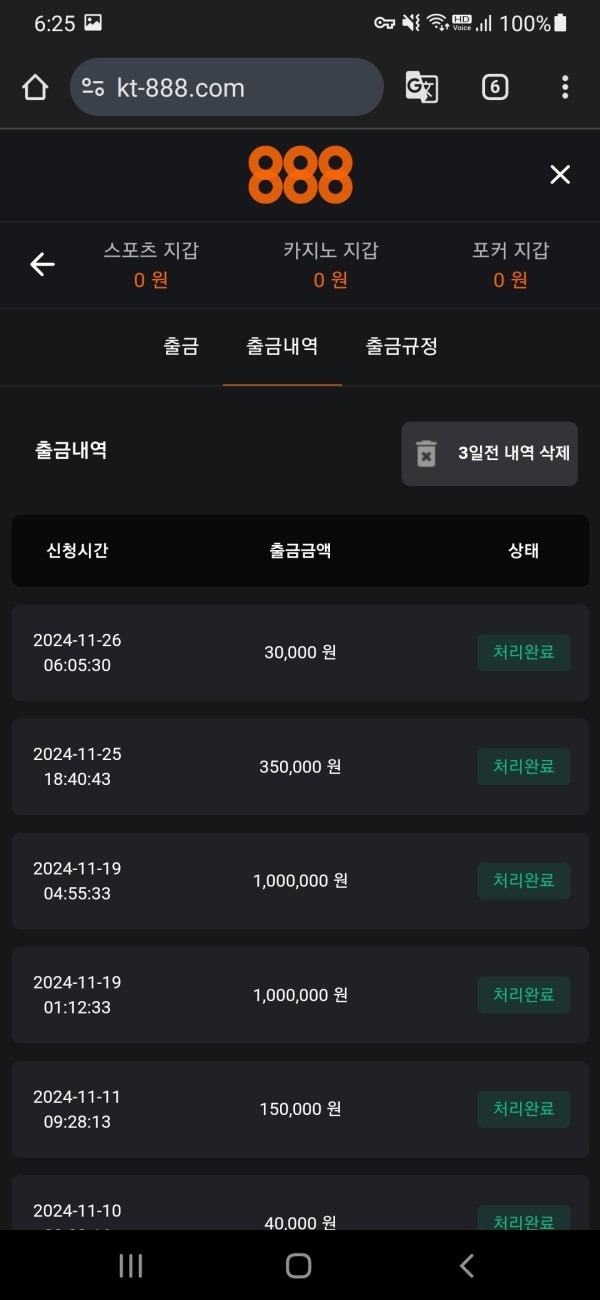Tap the kt-888.com address bar

click(x=225, y=87)
